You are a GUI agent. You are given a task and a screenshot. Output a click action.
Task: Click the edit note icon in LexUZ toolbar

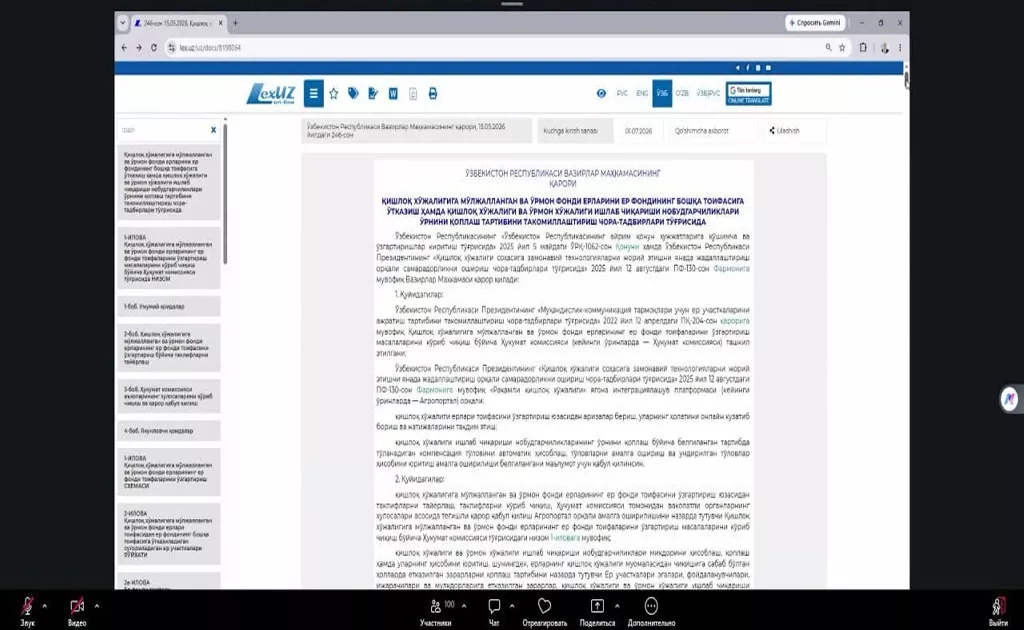[373, 93]
